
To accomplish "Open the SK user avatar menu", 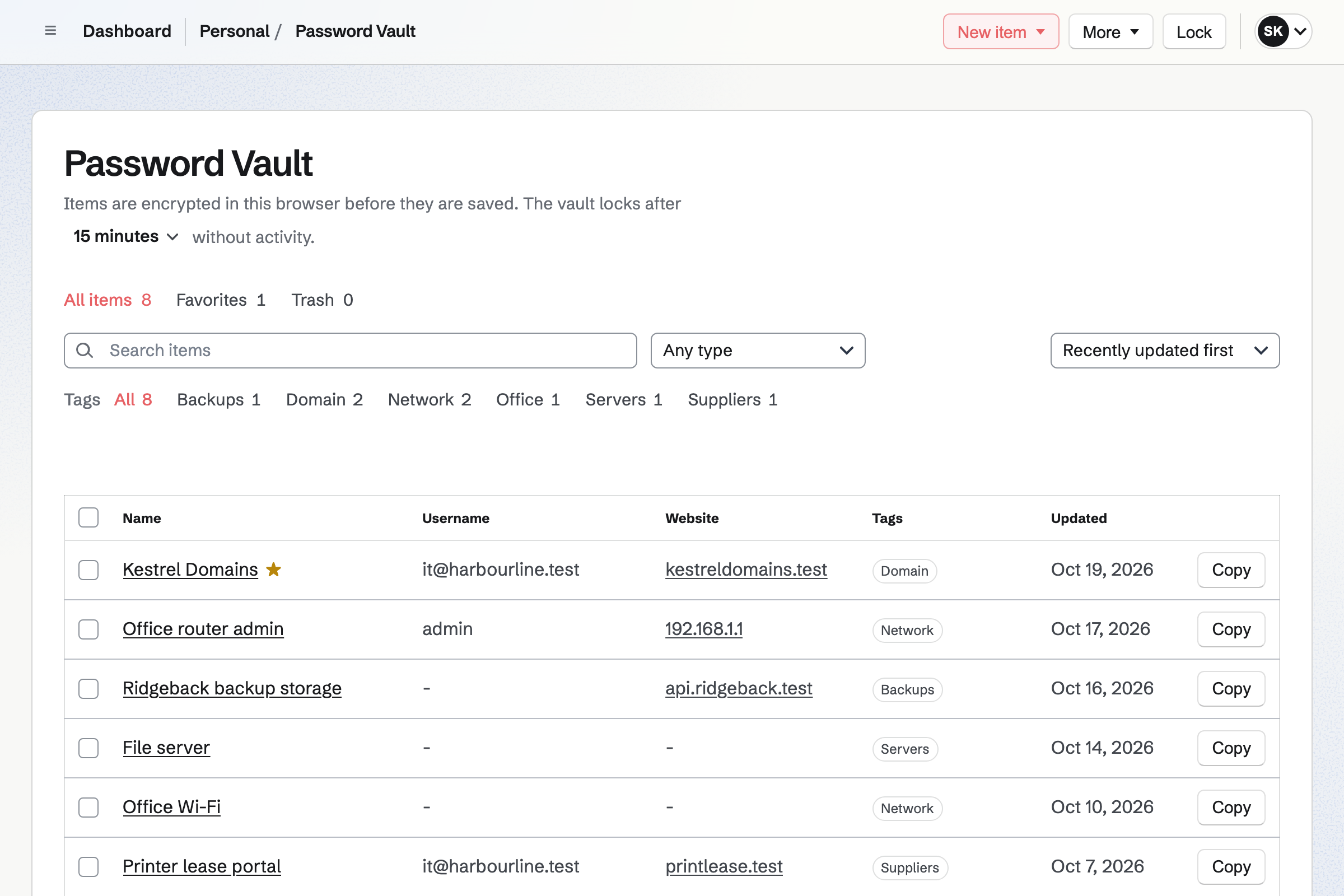I will [x=1283, y=31].
